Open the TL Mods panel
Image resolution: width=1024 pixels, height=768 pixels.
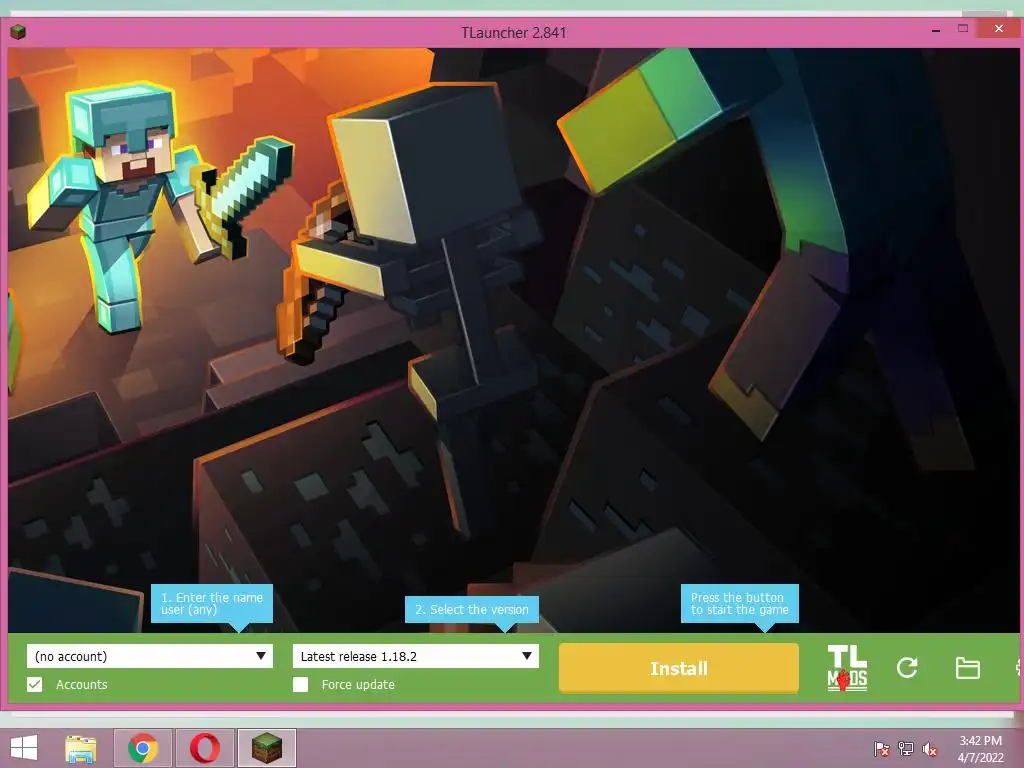point(847,667)
